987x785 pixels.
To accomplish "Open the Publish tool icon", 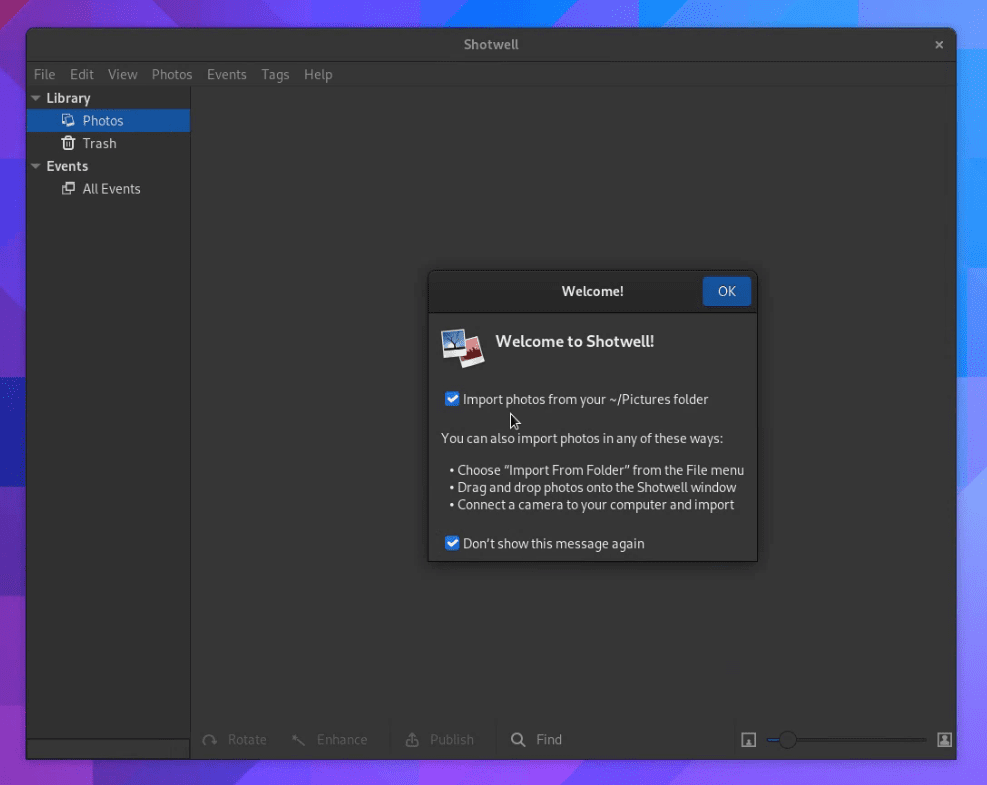I will point(412,739).
